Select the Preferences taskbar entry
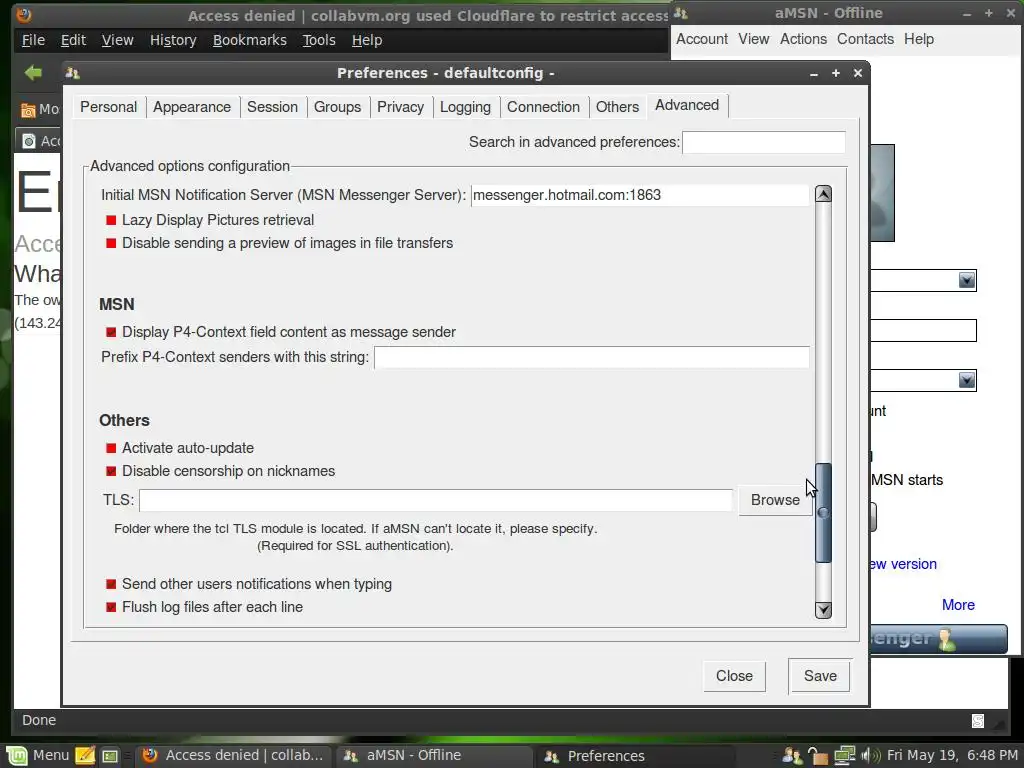Screen dimensions: 1024x768 pyautogui.click(x=637, y=756)
